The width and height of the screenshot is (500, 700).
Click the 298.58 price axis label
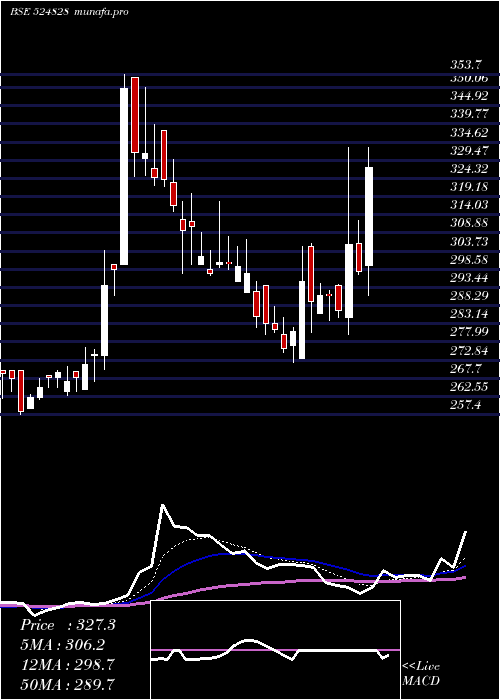[469, 260]
